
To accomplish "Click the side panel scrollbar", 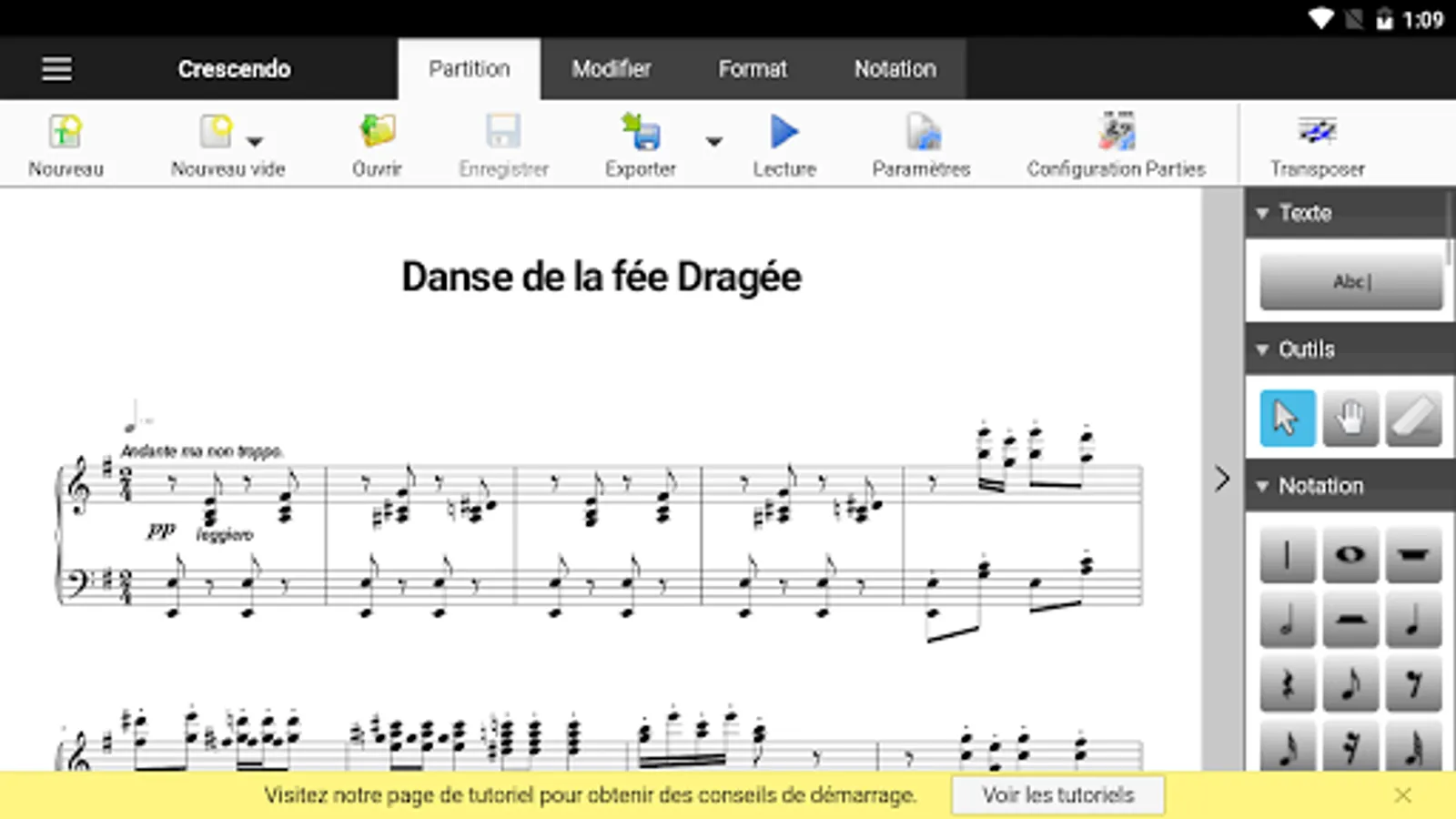I will pyautogui.click(x=1450, y=227).
